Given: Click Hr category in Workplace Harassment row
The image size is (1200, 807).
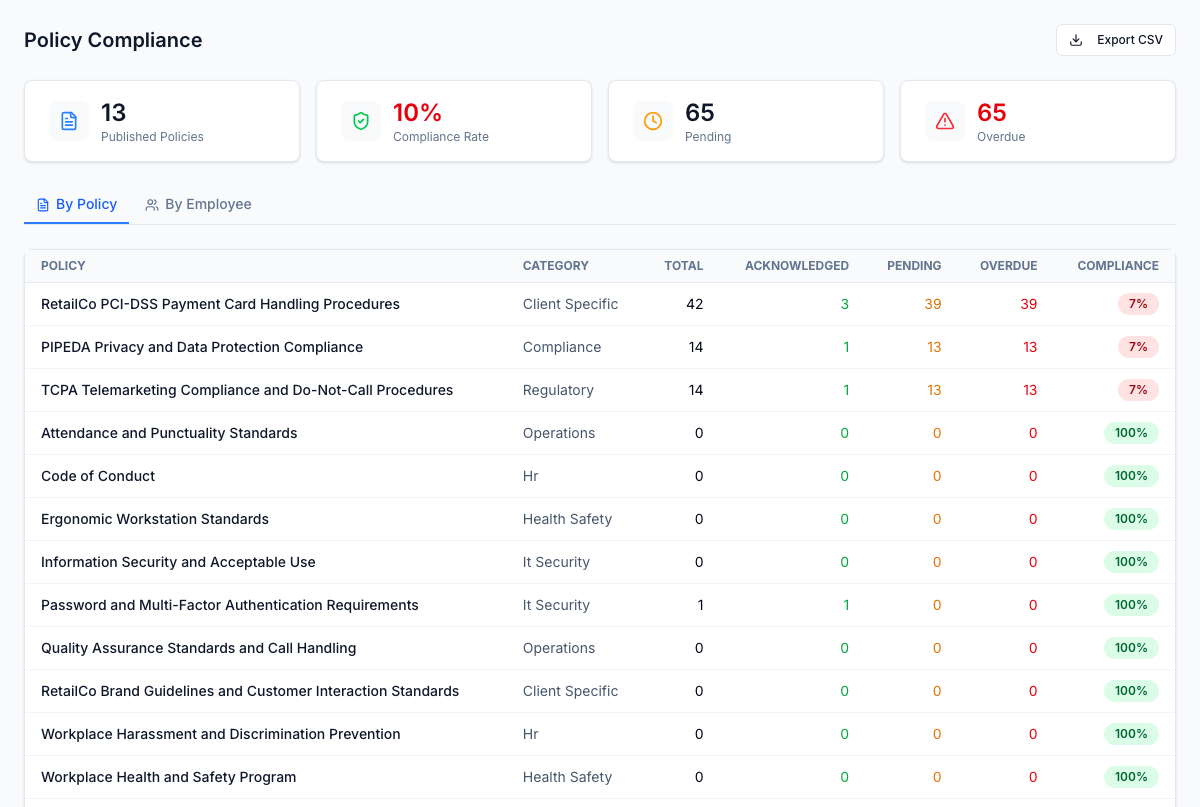Looking at the screenshot, I should coord(531,734).
